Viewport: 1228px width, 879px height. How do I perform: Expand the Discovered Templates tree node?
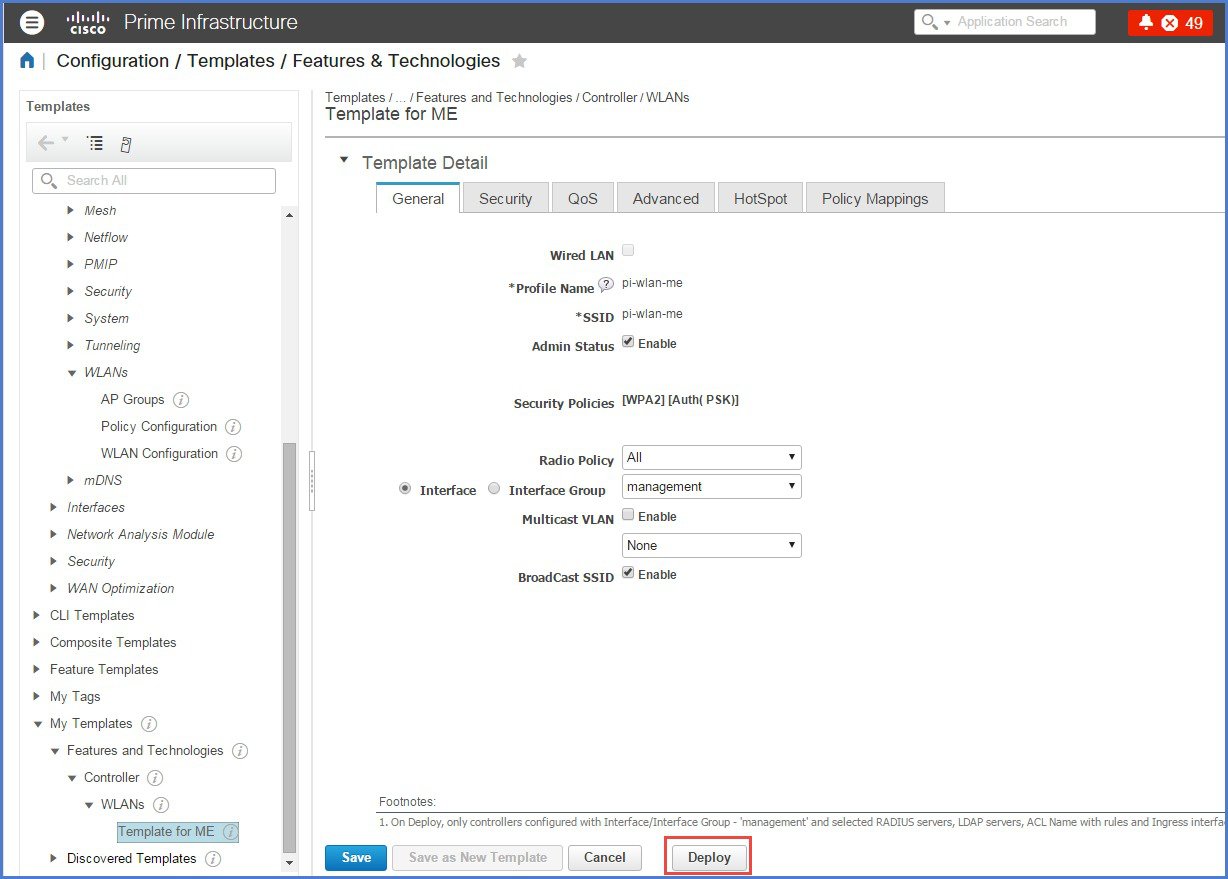(x=53, y=858)
